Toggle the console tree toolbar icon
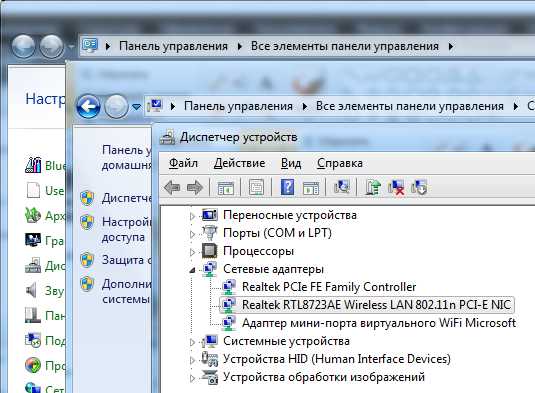This screenshot has height=393, width=535. click(x=226, y=187)
